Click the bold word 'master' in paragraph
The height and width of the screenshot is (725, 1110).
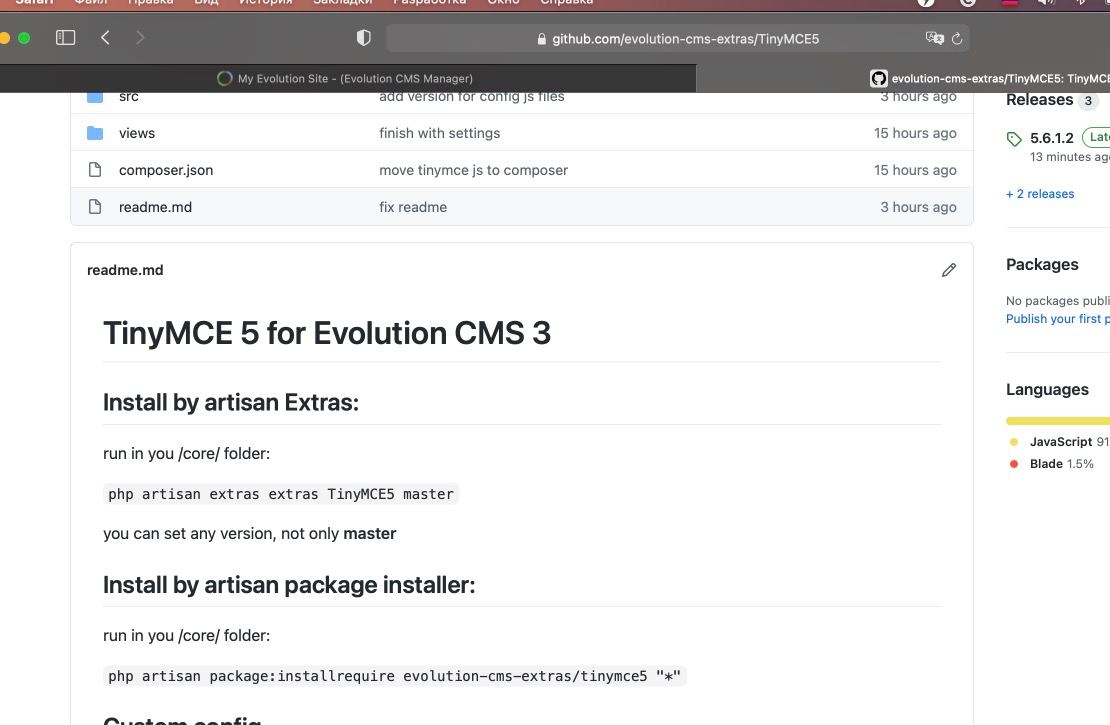(x=370, y=534)
